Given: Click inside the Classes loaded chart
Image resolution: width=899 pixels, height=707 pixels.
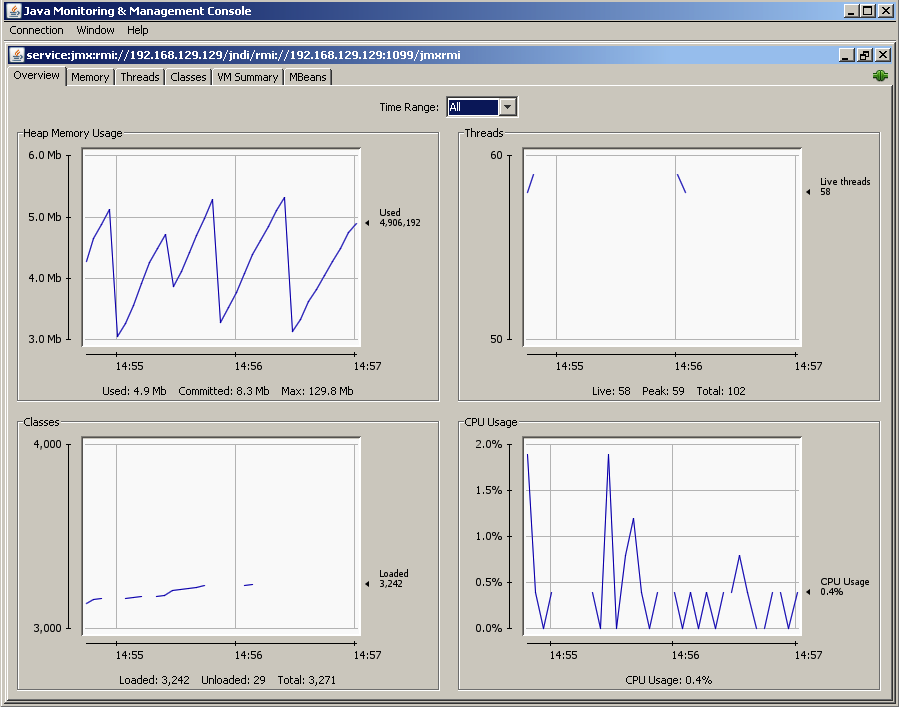Looking at the screenshot, I should 220,536.
